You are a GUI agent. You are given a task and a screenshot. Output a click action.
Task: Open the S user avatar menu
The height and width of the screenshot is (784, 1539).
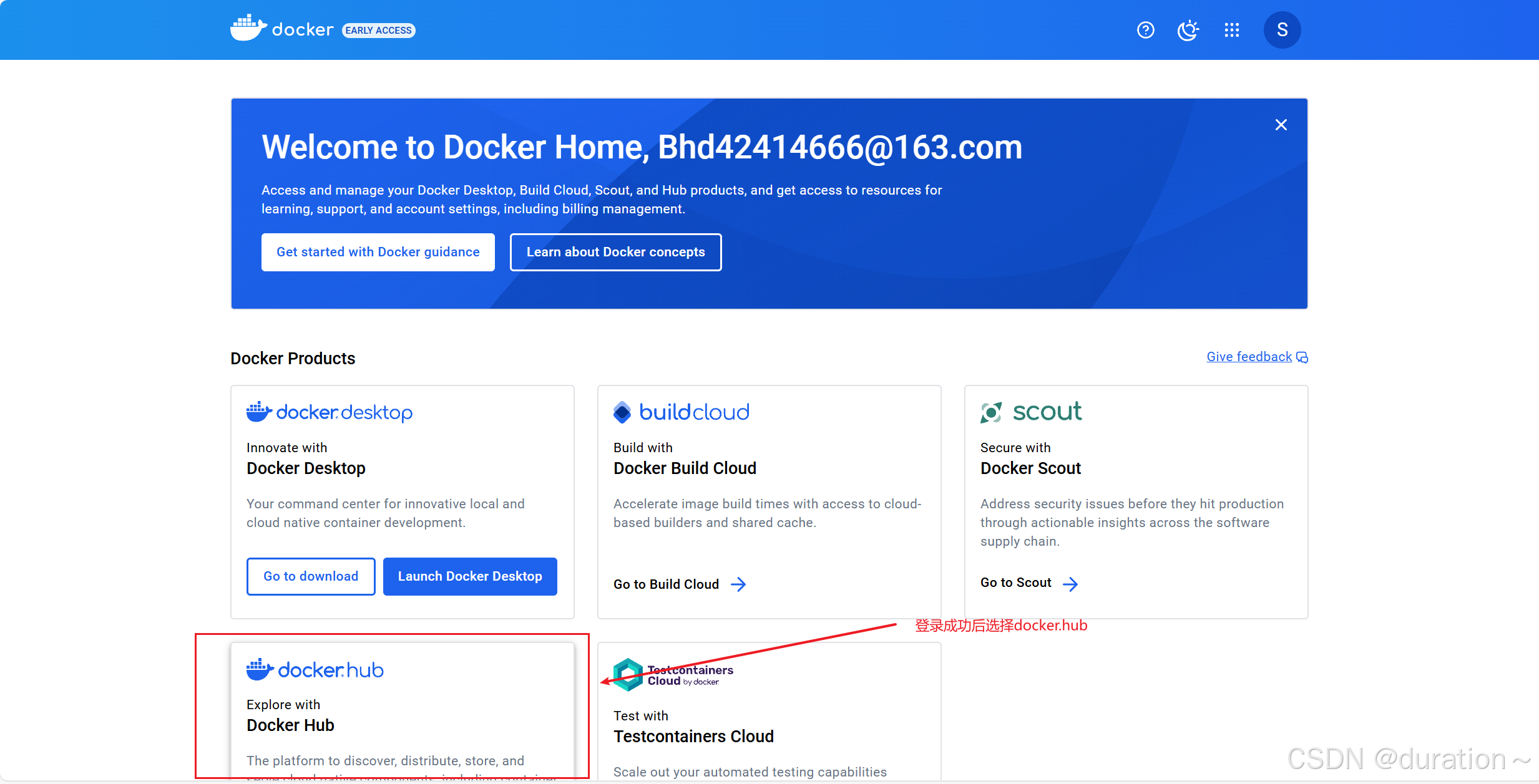pyautogui.click(x=1282, y=30)
